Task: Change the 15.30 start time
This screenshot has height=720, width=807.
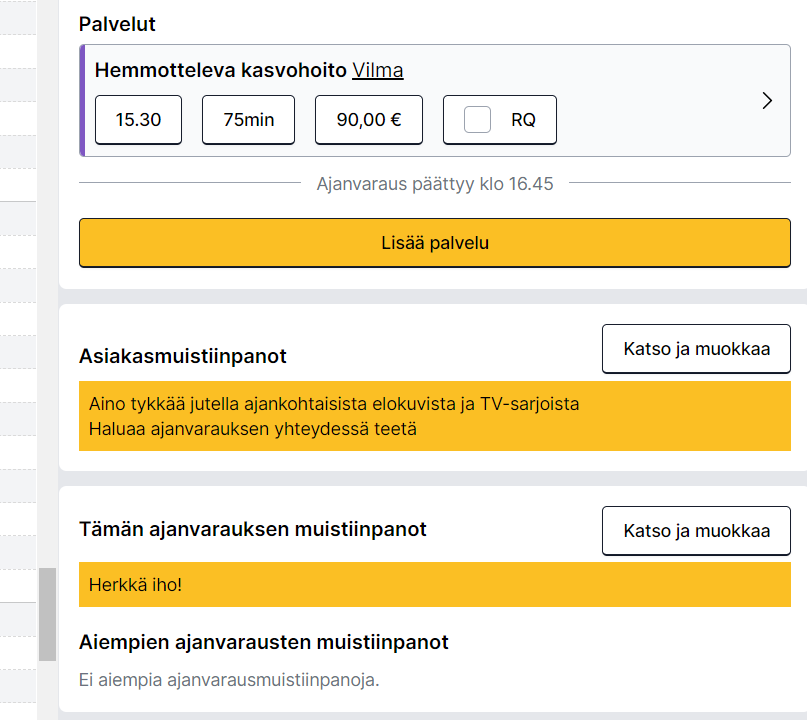Action: tap(138, 119)
